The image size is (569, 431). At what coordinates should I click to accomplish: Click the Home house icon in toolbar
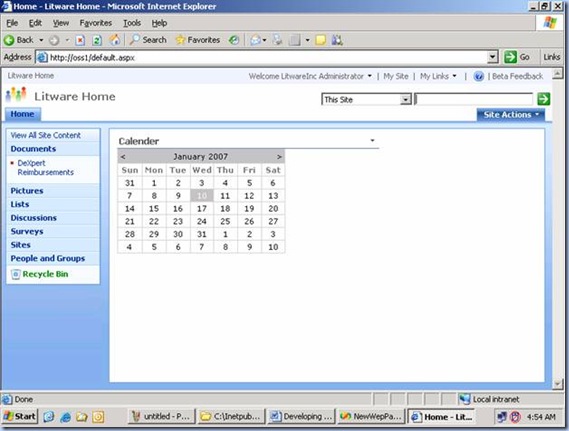[115, 40]
